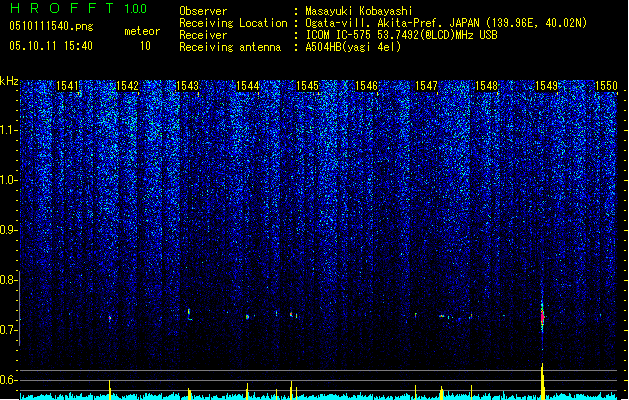This screenshot has height=400, width=629.
Task: Click the 1542 time marker
Action: coord(127,86)
